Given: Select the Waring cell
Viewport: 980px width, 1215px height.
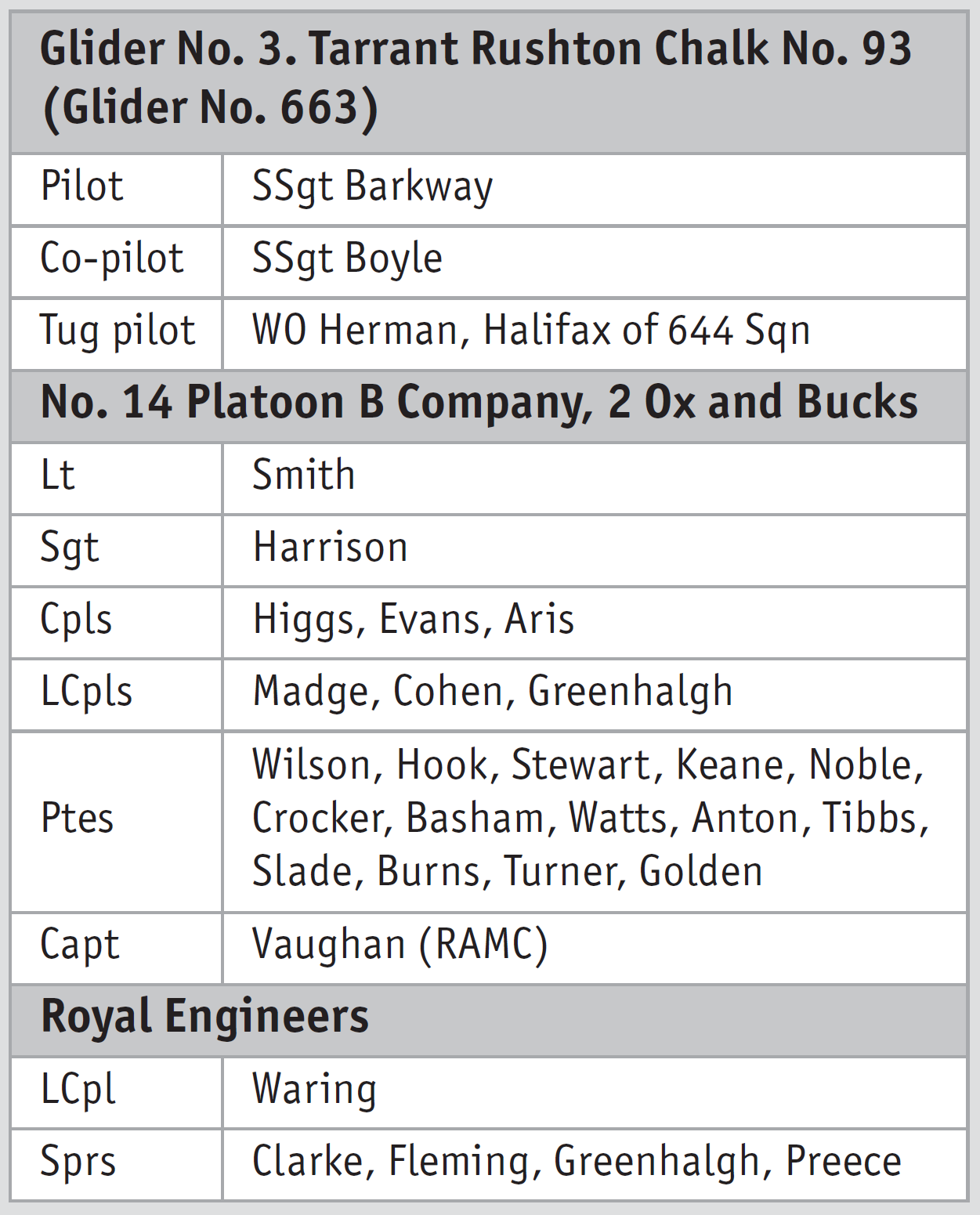Looking at the screenshot, I should (x=314, y=1090).
